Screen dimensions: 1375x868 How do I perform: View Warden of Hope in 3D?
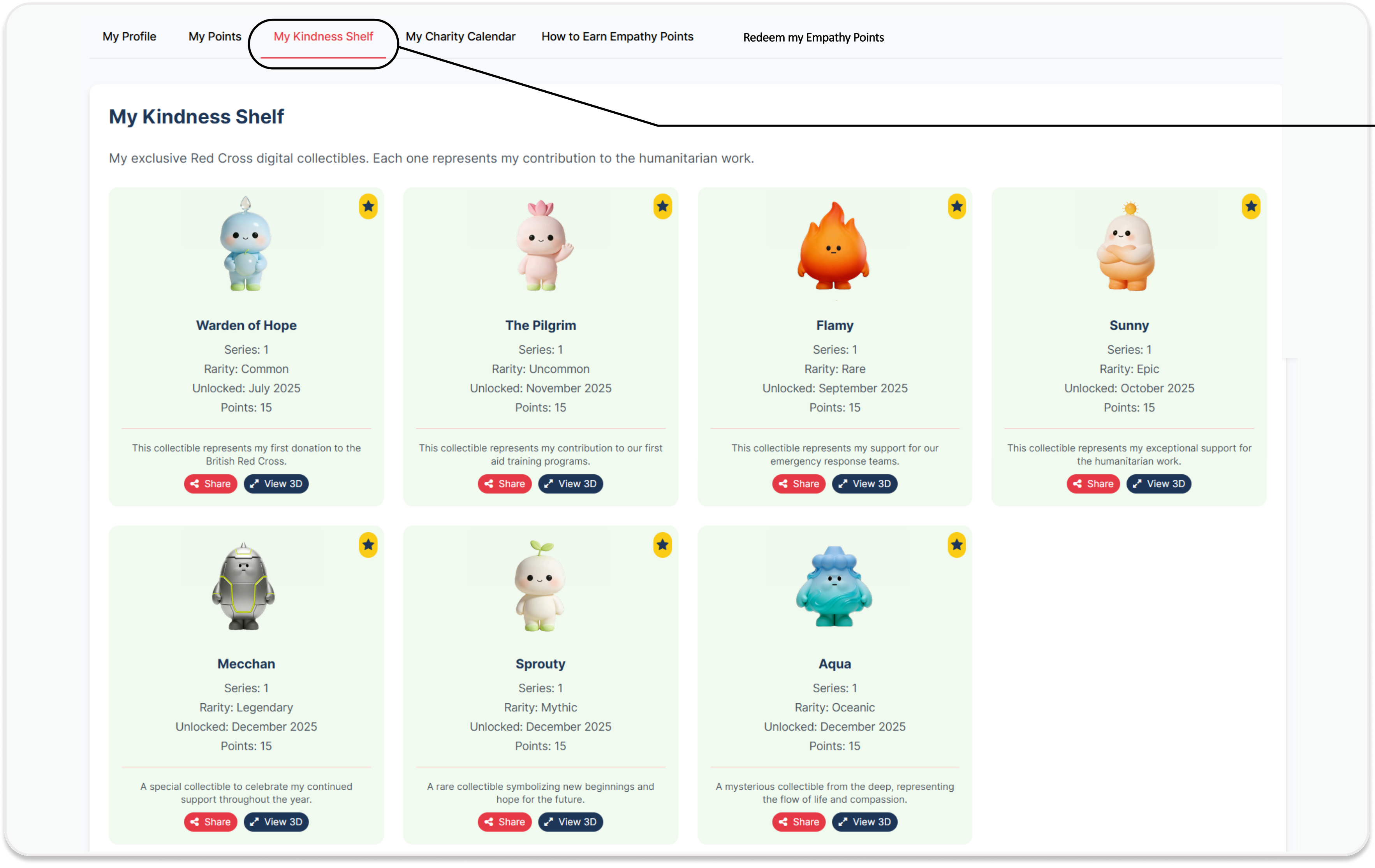pyautogui.click(x=276, y=484)
